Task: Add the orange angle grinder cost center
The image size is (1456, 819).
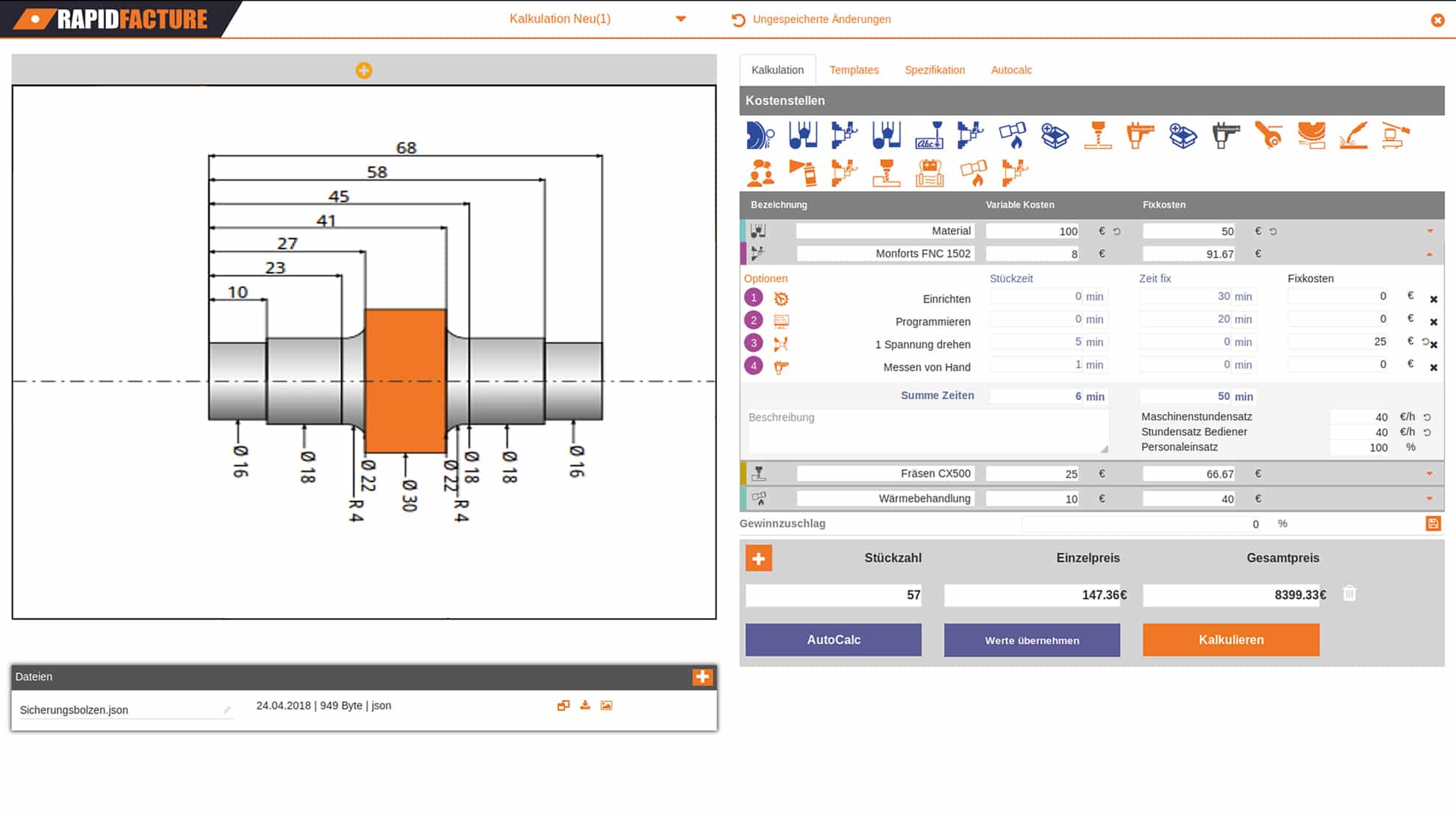Action: click(x=1268, y=135)
